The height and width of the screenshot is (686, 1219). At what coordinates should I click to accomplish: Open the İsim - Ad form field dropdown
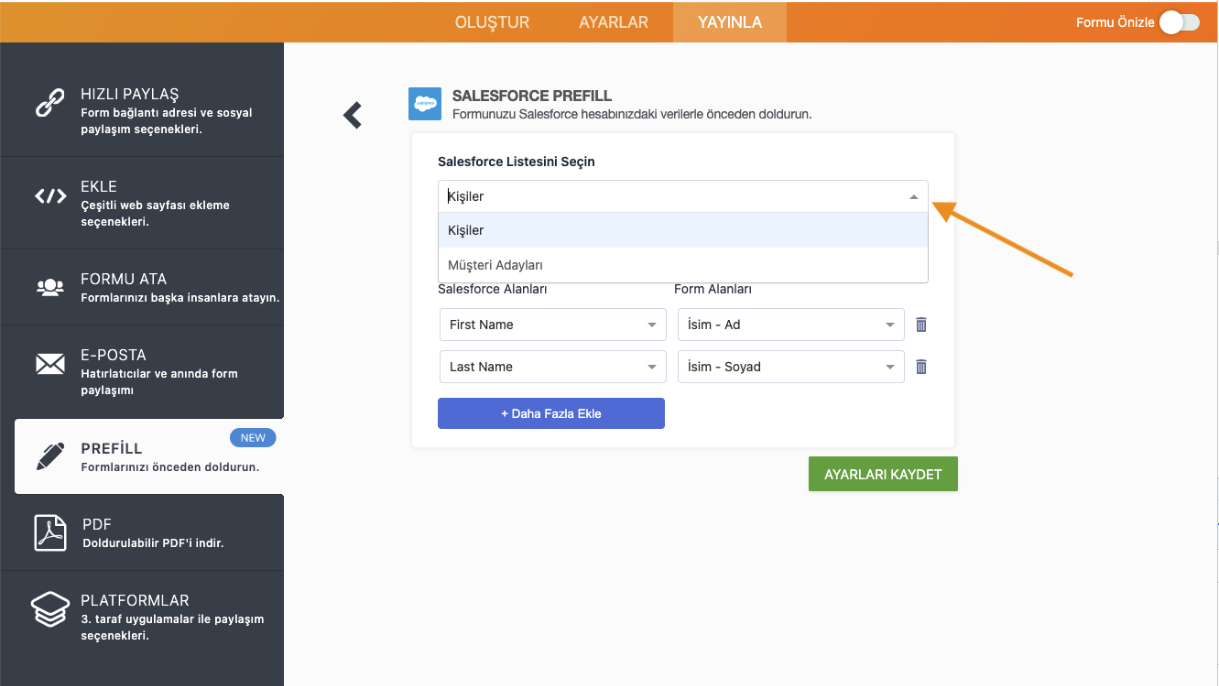[x=790, y=325]
